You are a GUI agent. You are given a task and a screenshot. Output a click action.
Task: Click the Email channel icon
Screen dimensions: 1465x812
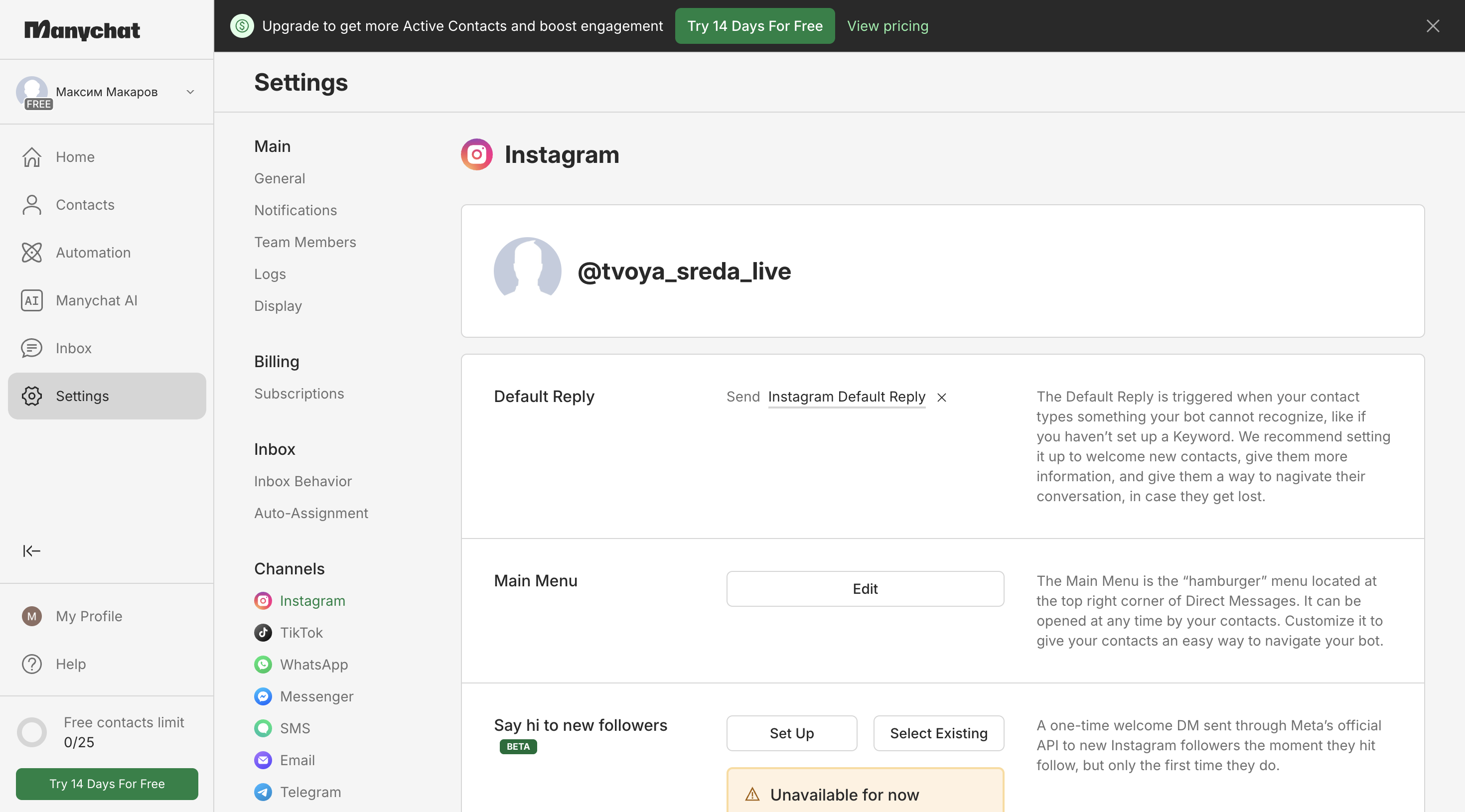263,760
